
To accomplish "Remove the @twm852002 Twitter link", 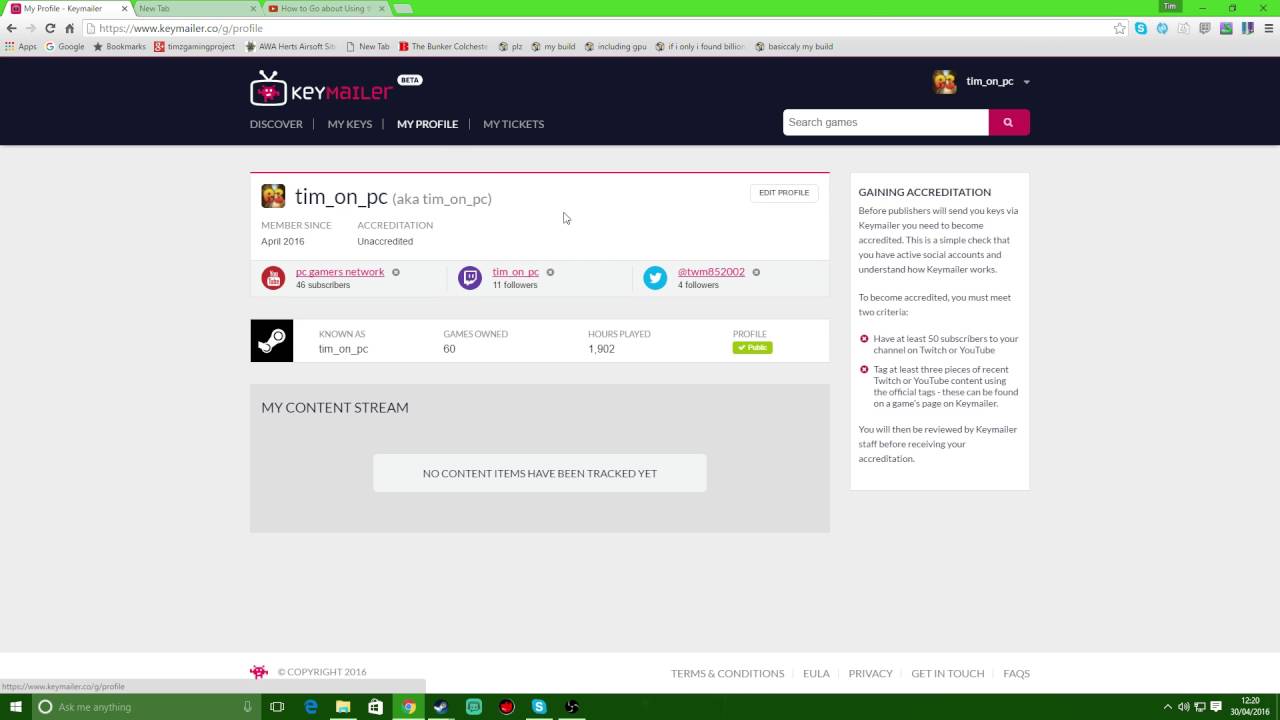I will (x=756, y=272).
